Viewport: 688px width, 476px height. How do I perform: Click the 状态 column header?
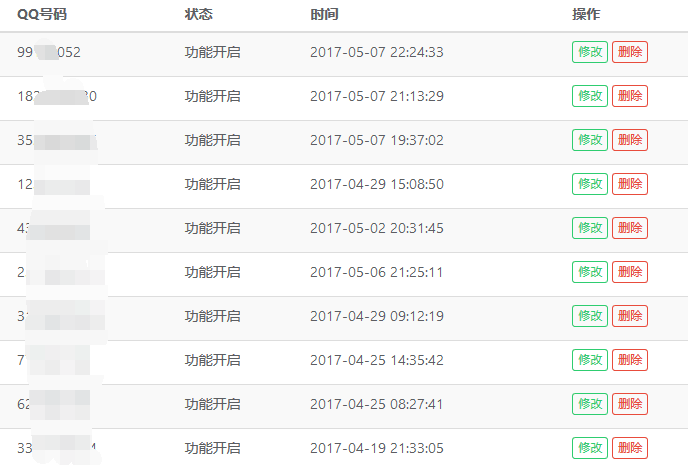click(198, 14)
